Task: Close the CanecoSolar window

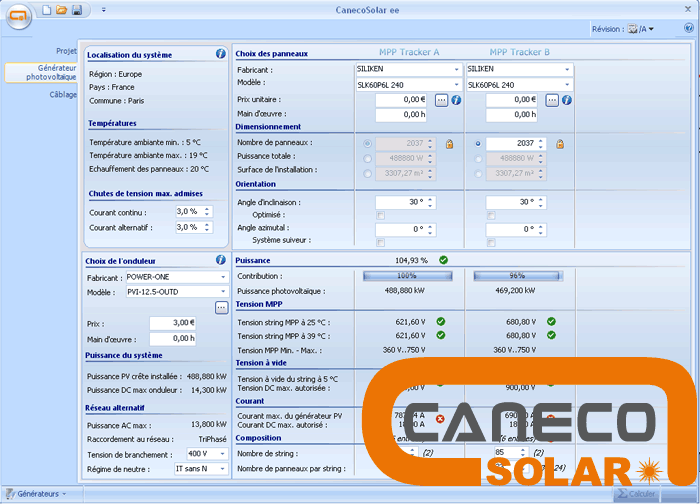Action: tap(688, 9)
